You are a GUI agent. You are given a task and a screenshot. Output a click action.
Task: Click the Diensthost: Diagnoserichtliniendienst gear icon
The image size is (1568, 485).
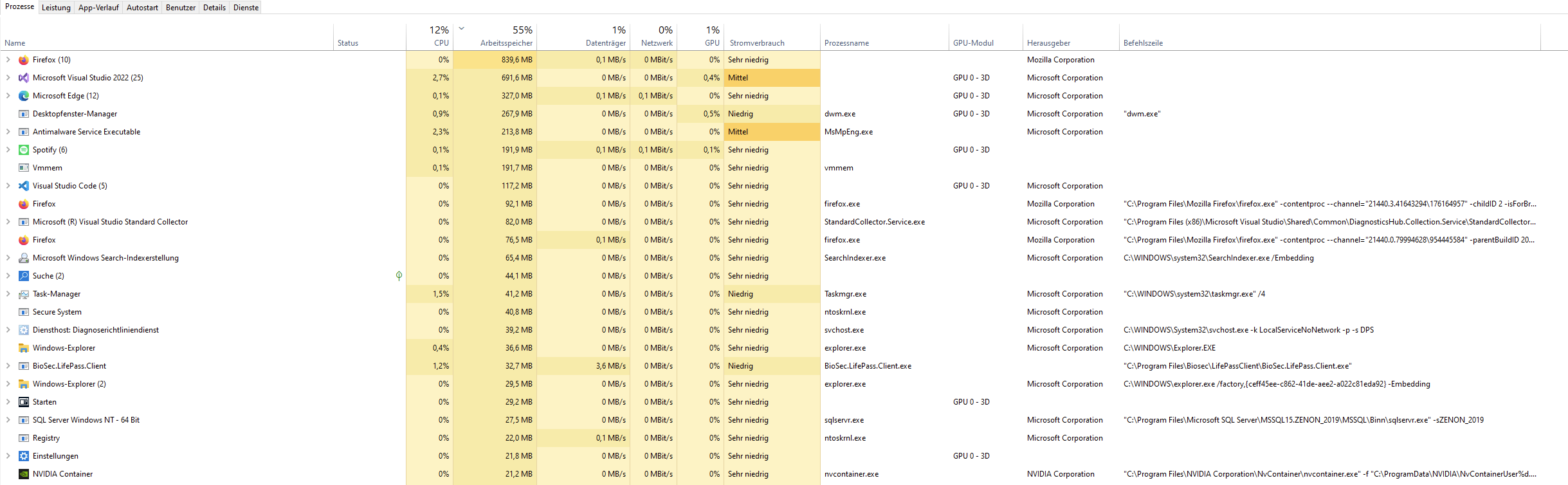pyautogui.click(x=24, y=330)
